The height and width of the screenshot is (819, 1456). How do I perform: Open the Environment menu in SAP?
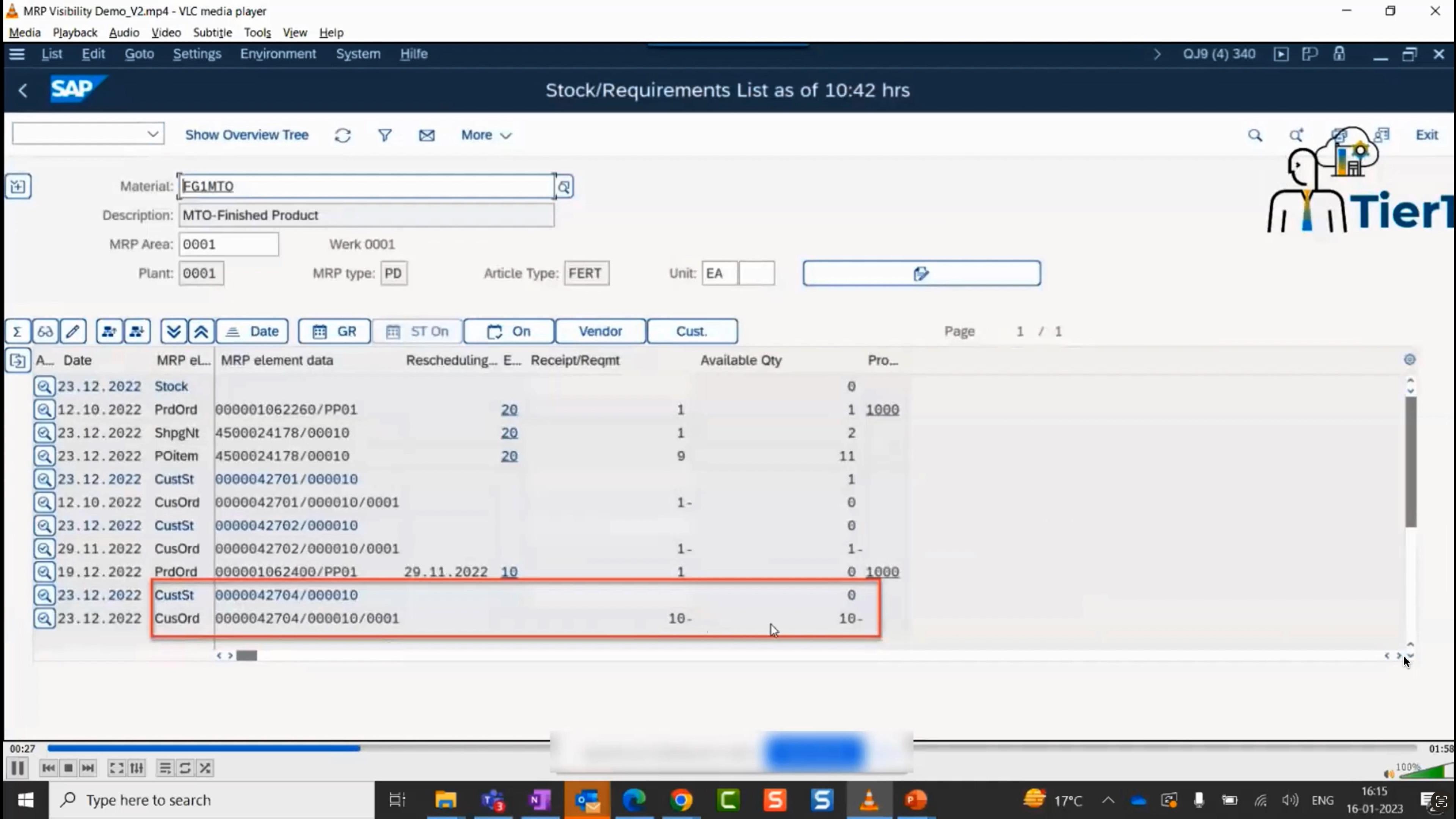[278, 54]
